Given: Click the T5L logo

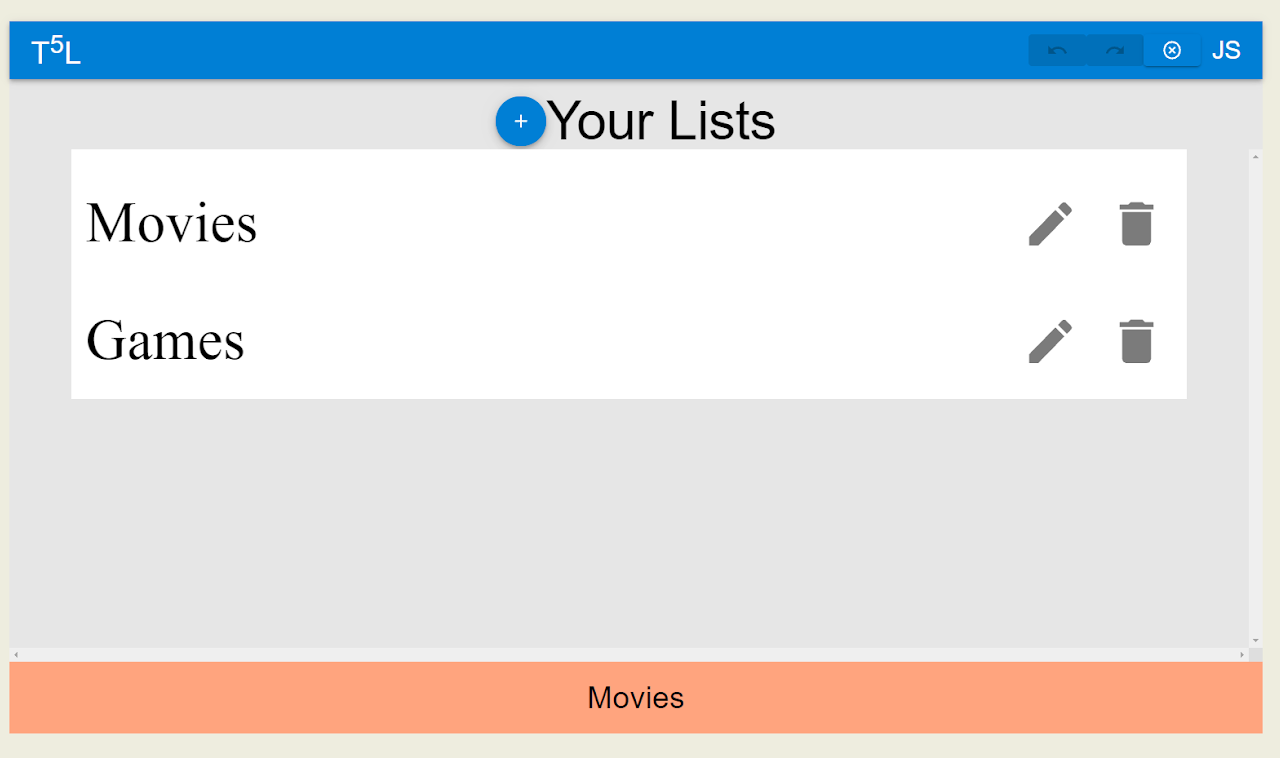Looking at the screenshot, I should click(56, 51).
